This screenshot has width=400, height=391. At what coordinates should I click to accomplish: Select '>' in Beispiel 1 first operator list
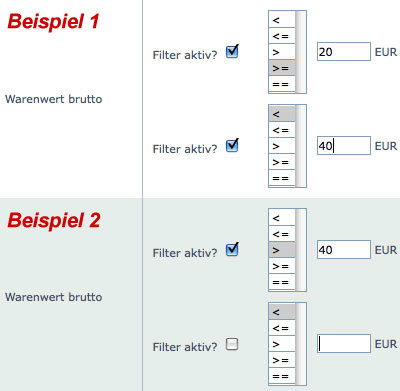[282, 52]
